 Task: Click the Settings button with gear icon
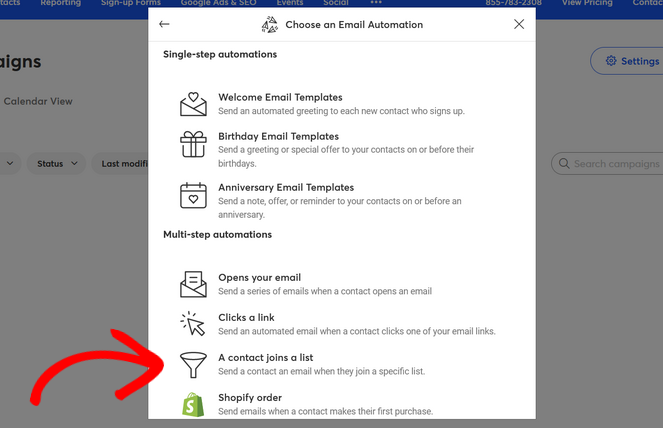[627, 61]
